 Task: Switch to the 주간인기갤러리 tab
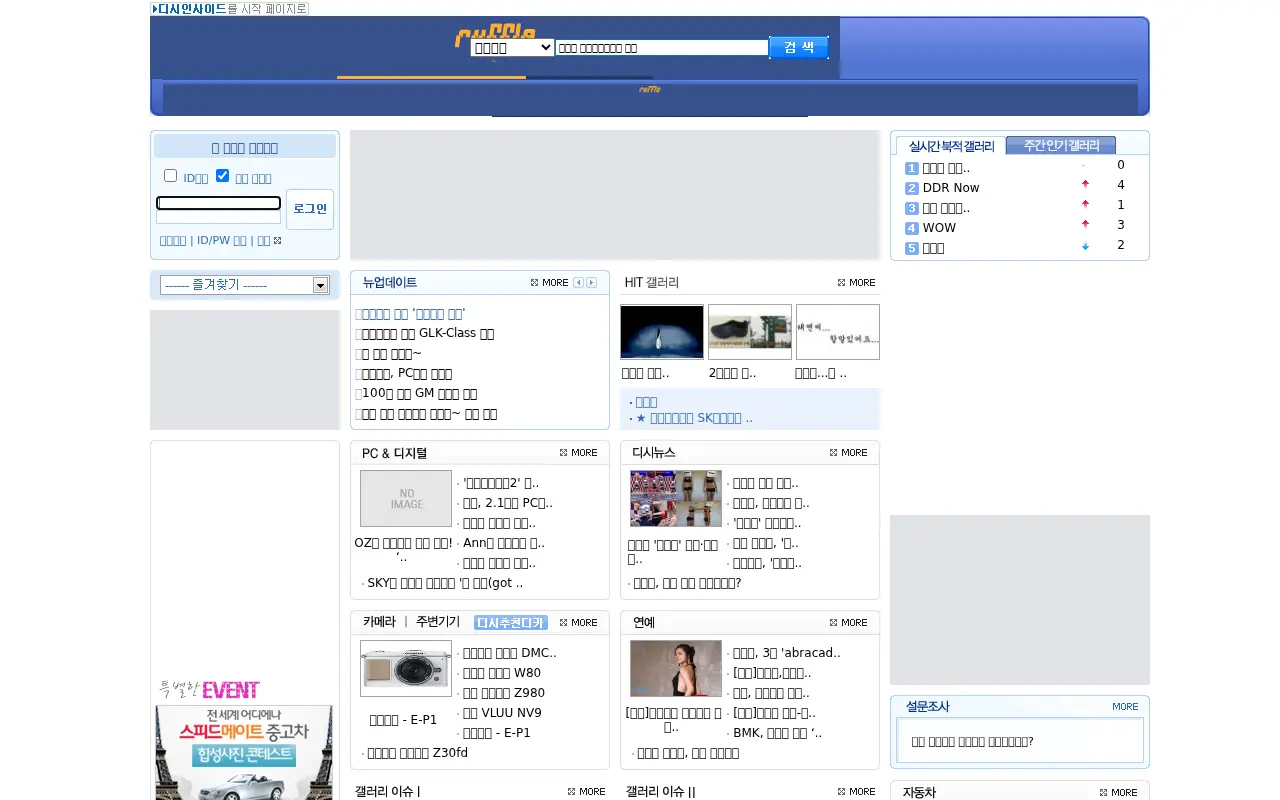pyautogui.click(x=1061, y=145)
